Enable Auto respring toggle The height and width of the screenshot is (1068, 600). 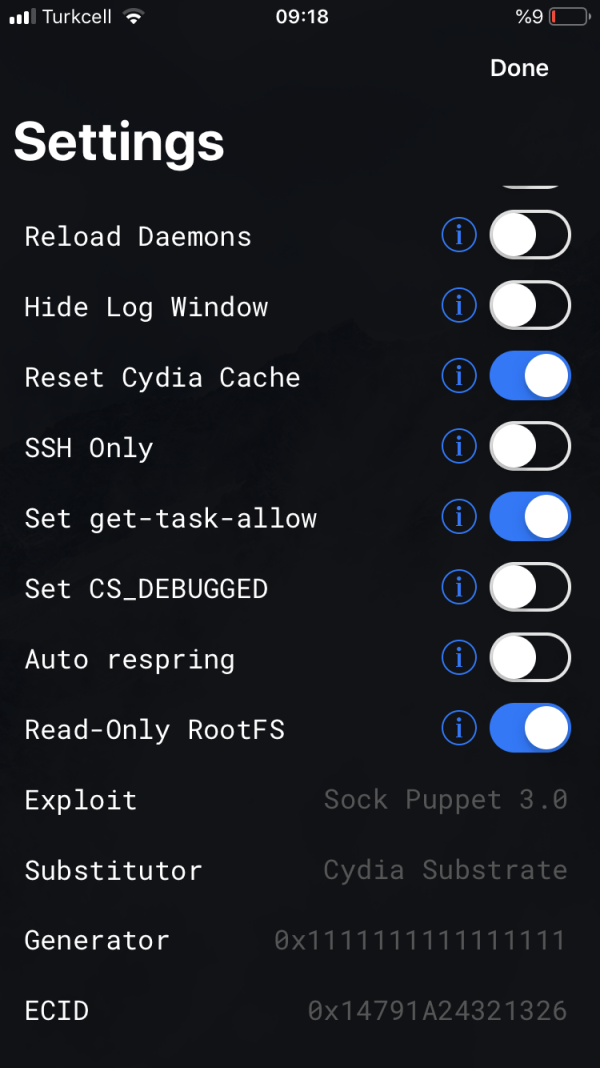530,658
